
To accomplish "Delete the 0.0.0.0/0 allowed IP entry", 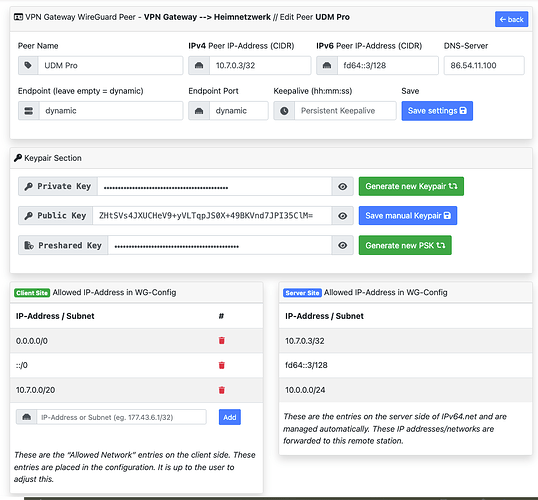I will [222, 340].
